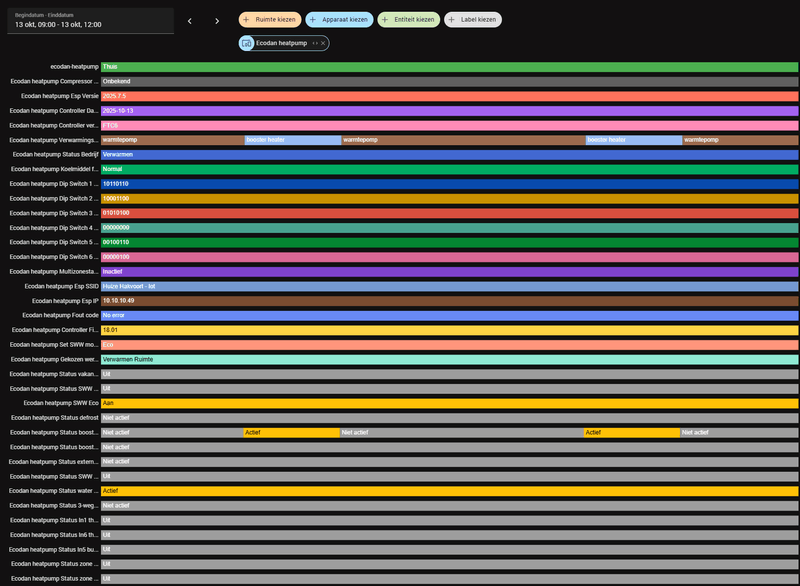Select the Ecodan heatpump Compressor label
This screenshot has height=586, width=800.
pyautogui.click(x=55, y=82)
